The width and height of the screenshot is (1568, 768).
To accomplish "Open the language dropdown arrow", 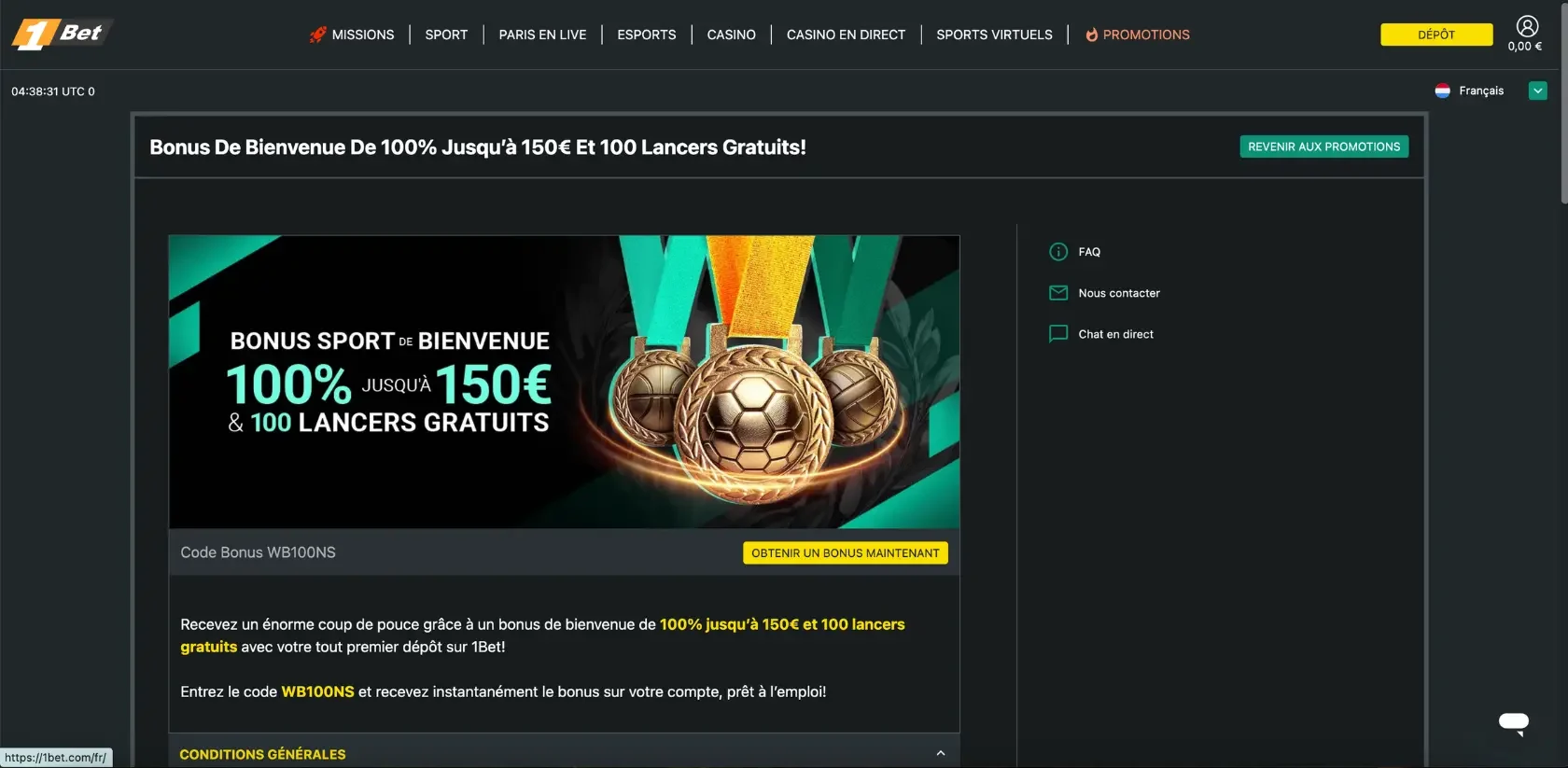I will tap(1538, 91).
